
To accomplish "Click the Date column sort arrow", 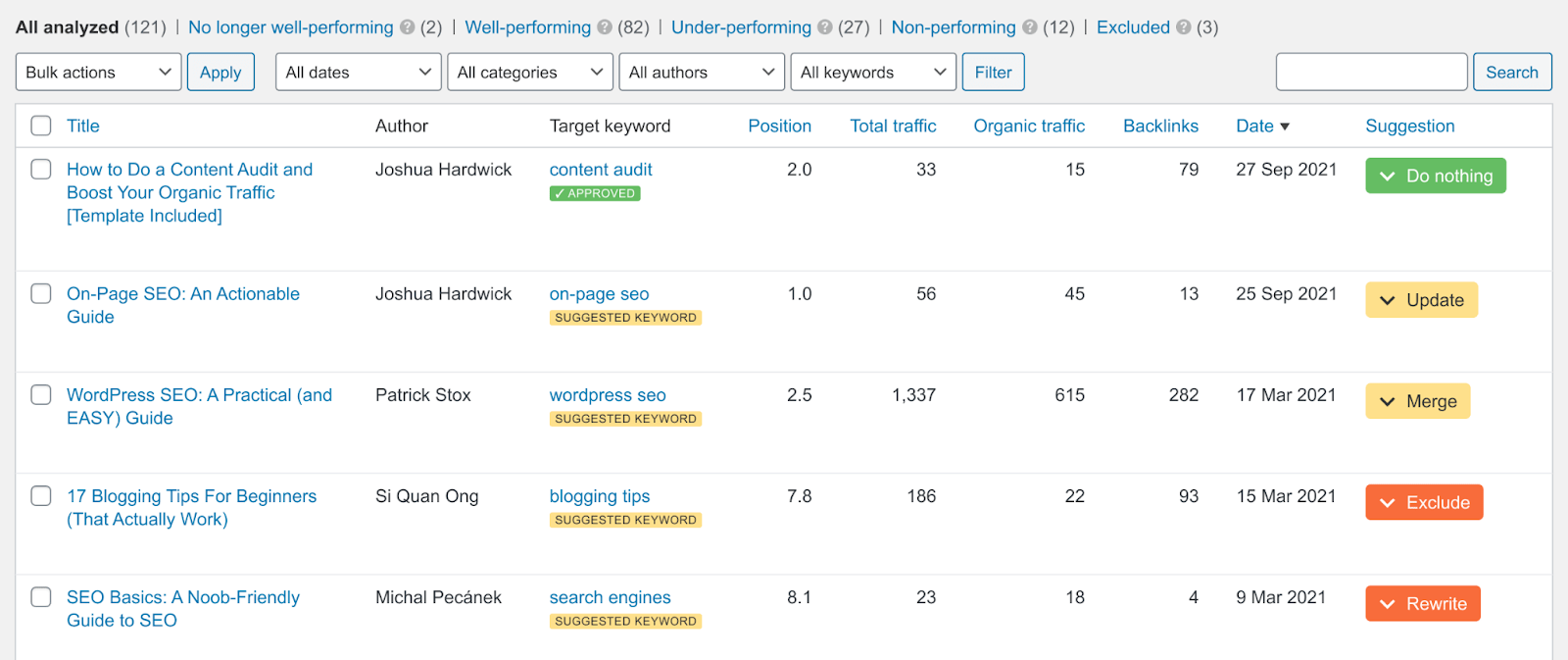I will pyautogui.click(x=1285, y=127).
